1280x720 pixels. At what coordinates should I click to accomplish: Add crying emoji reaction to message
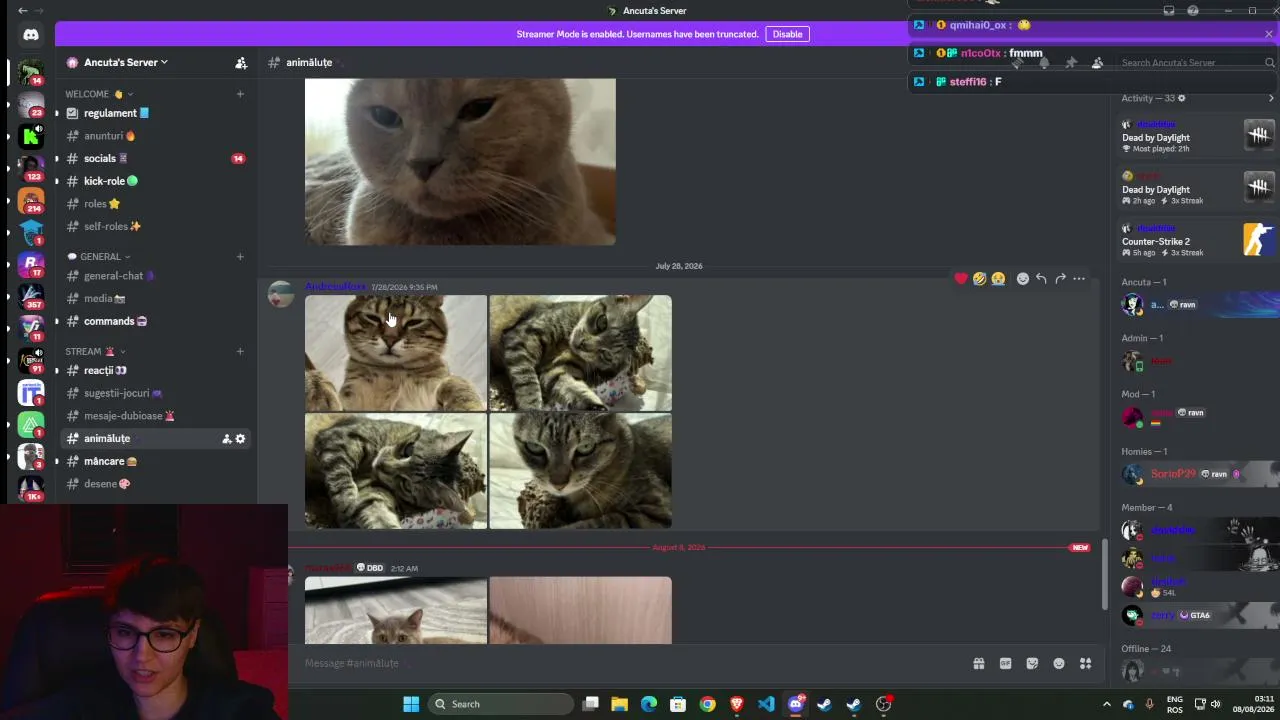(998, 279)
